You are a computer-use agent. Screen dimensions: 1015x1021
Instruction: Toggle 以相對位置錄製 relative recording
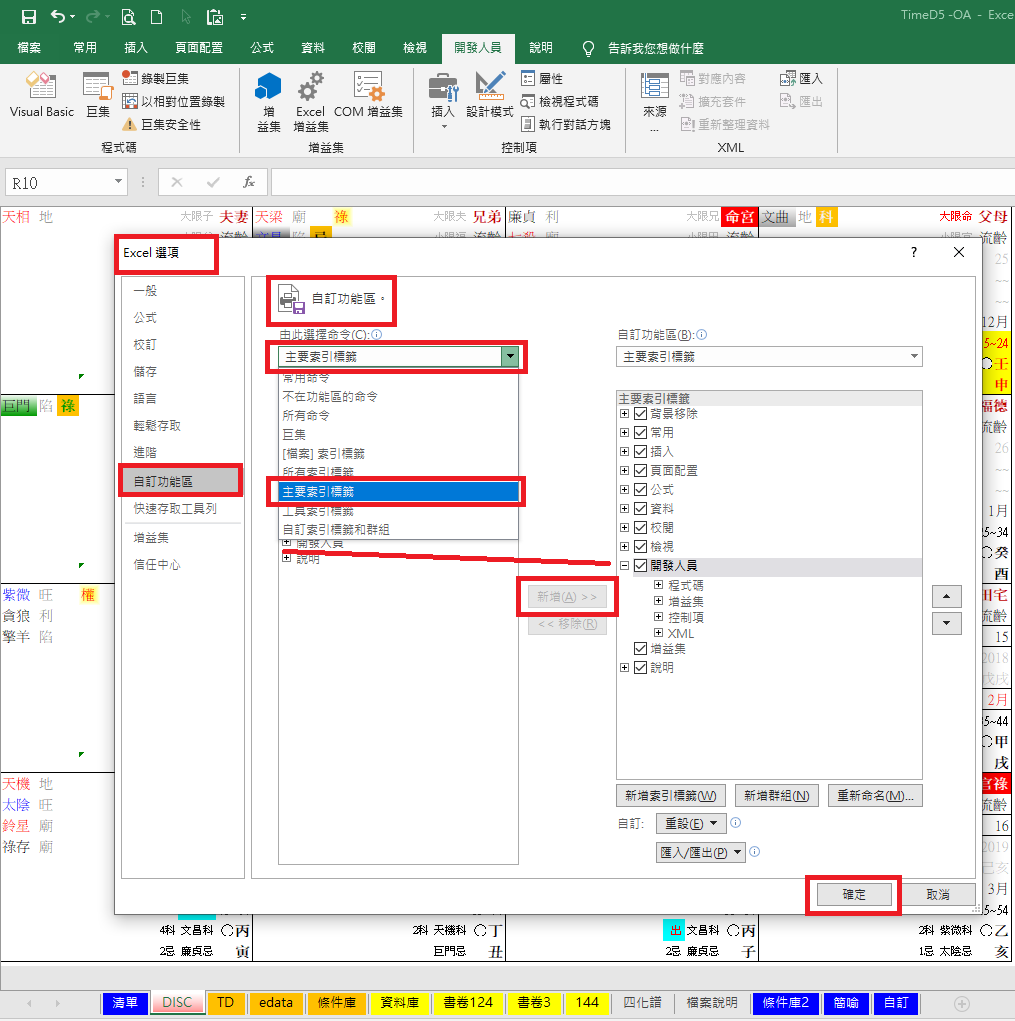174,101
